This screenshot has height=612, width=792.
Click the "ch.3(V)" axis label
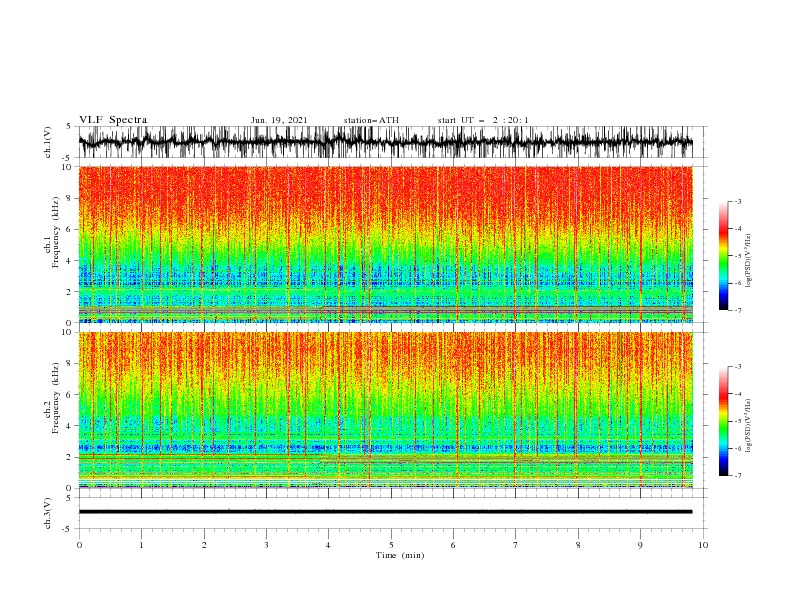click(x=48, y=513)
